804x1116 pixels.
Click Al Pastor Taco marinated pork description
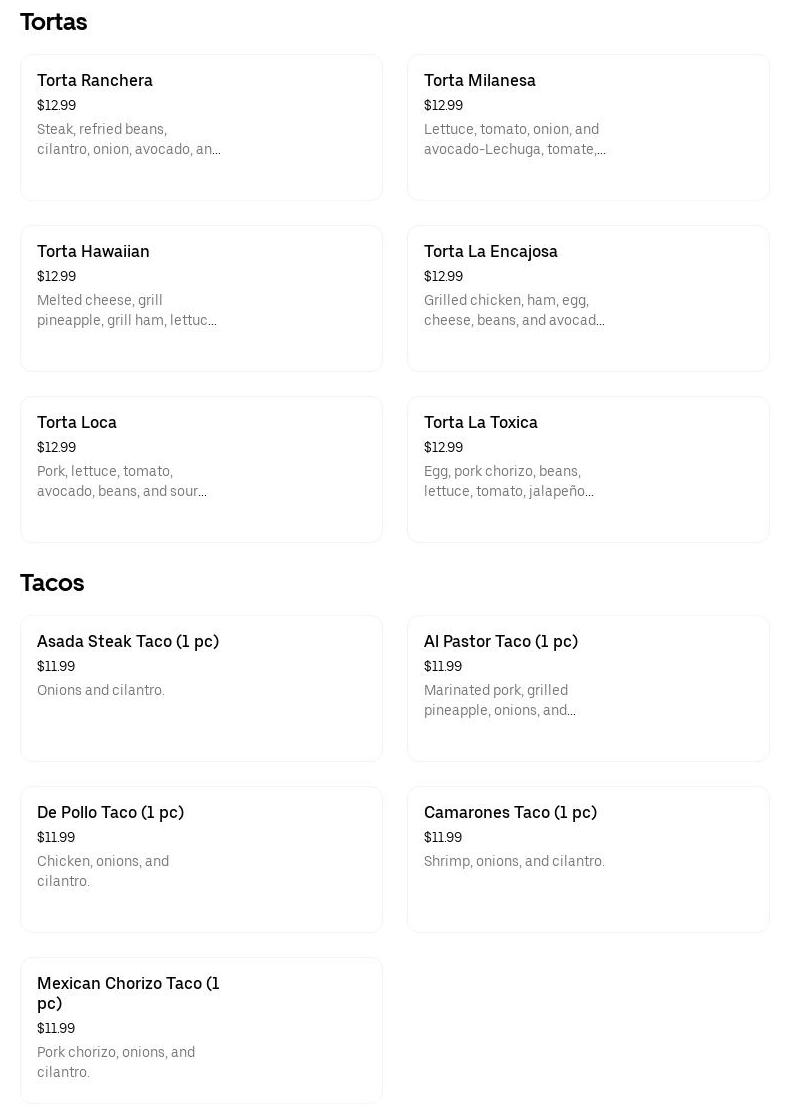[x=499, y=701]
